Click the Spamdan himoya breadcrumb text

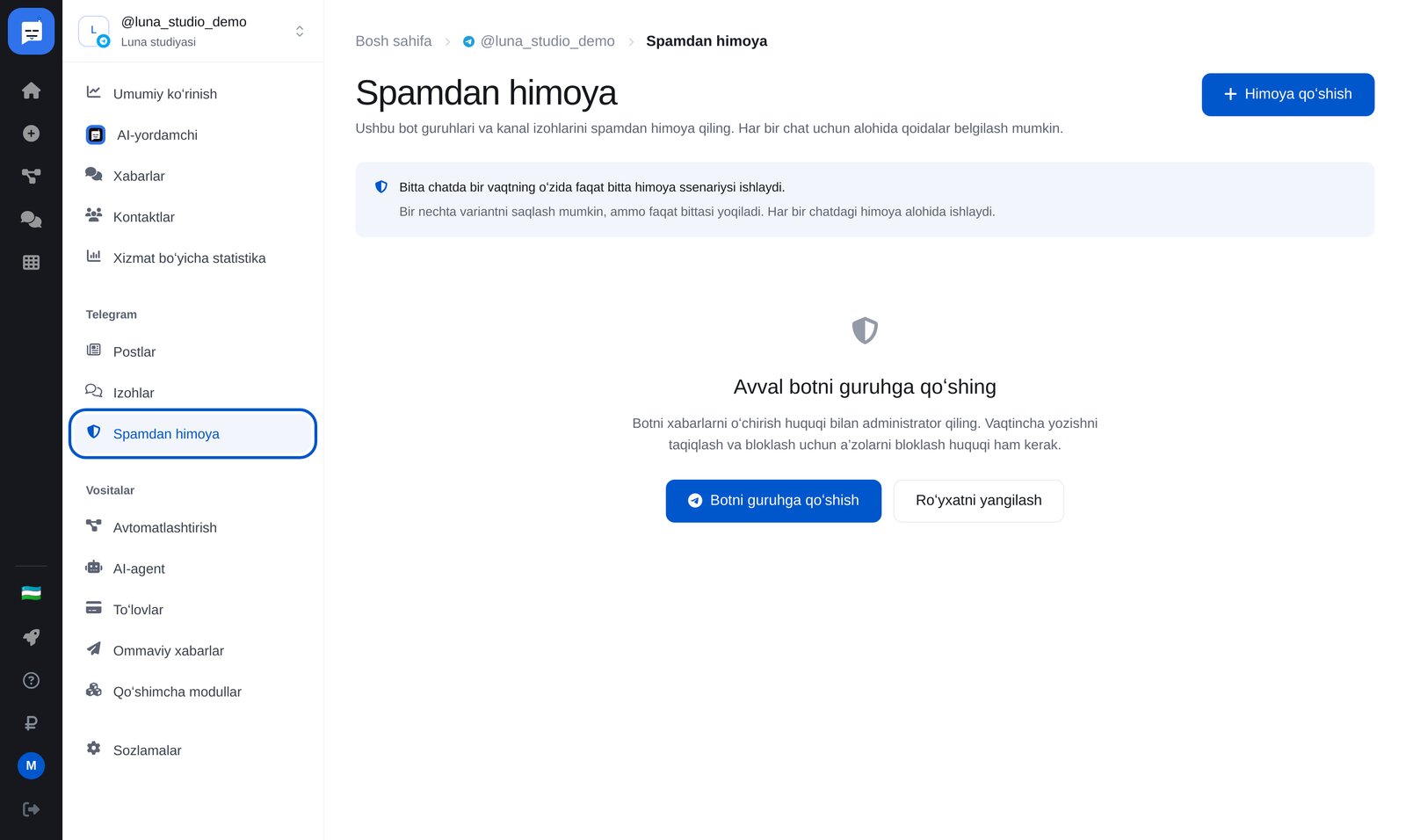[707, 41]
